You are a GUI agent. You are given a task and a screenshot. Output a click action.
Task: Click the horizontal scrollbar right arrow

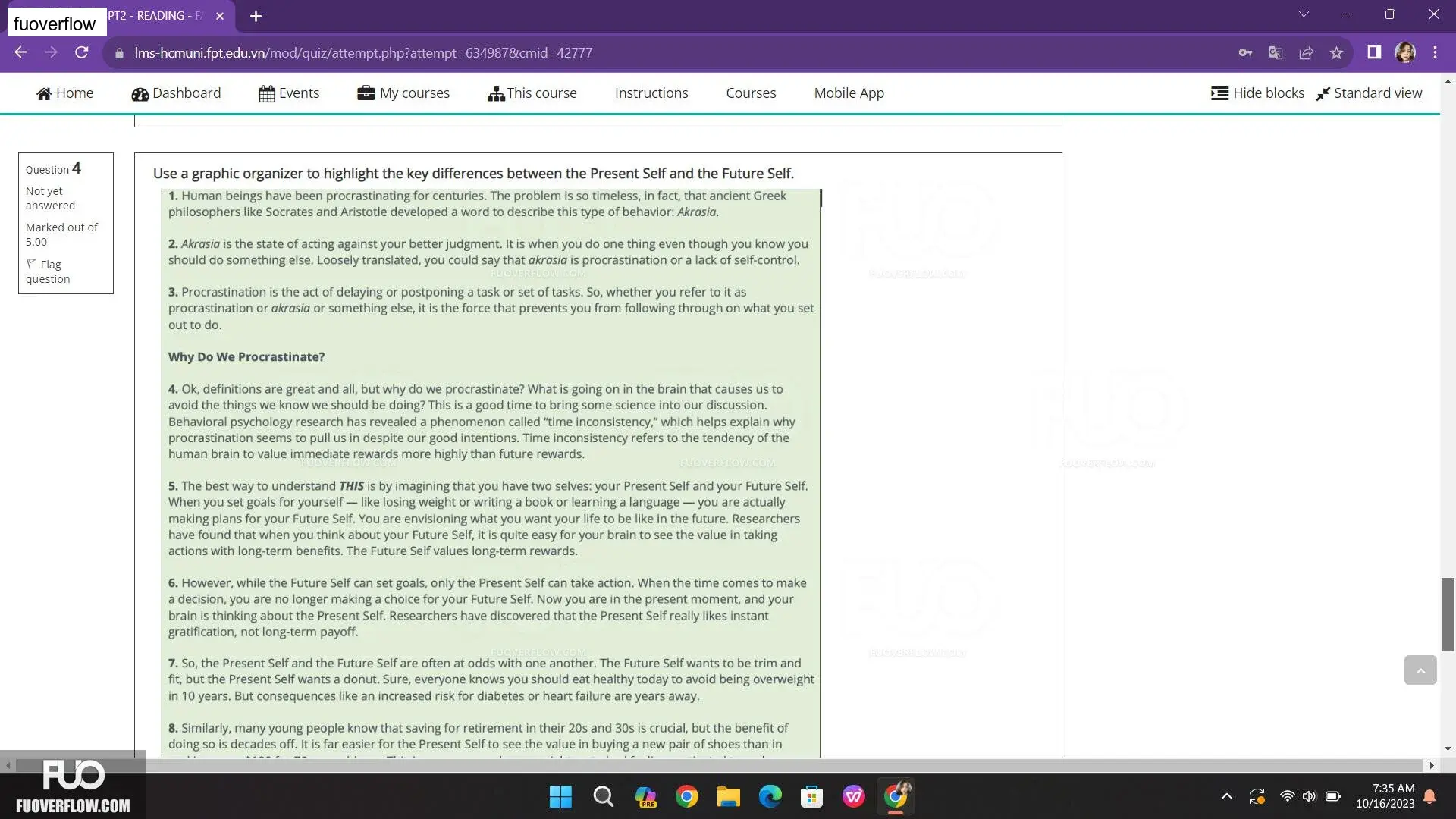tap(1432, 766)
